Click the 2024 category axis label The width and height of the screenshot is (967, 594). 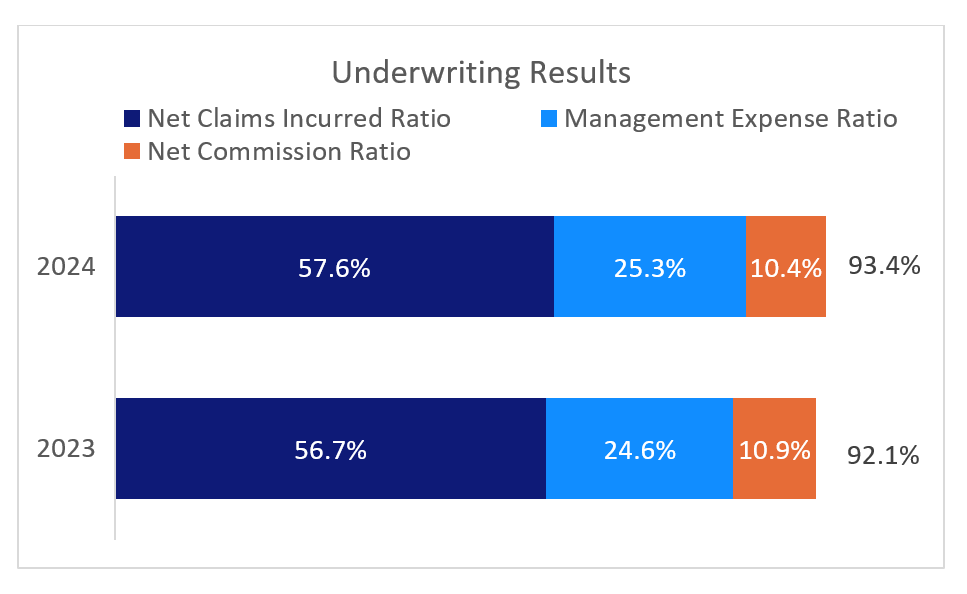point(66,267)
